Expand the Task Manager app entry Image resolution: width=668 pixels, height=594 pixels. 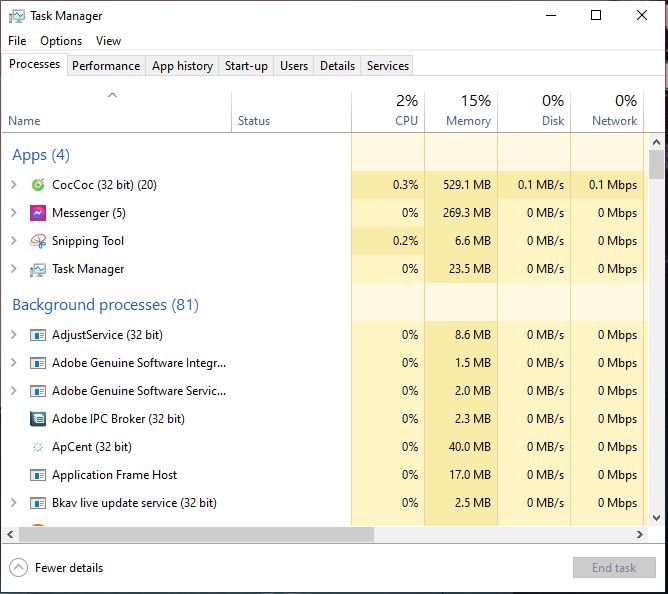(14, 269)
